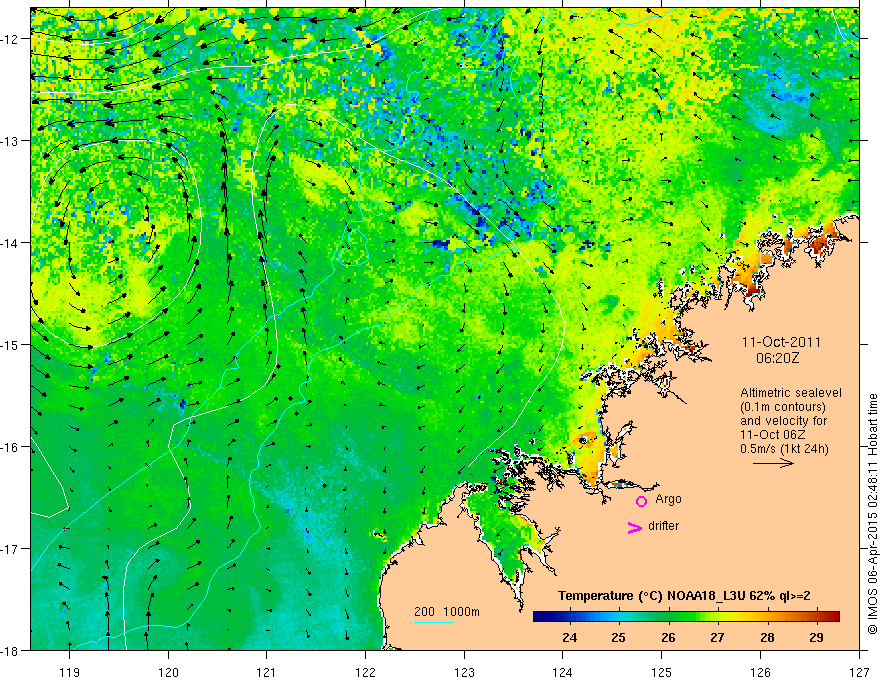
Task: Click '(0.1m contours)' legend text
Action: [x=783, y=407]
